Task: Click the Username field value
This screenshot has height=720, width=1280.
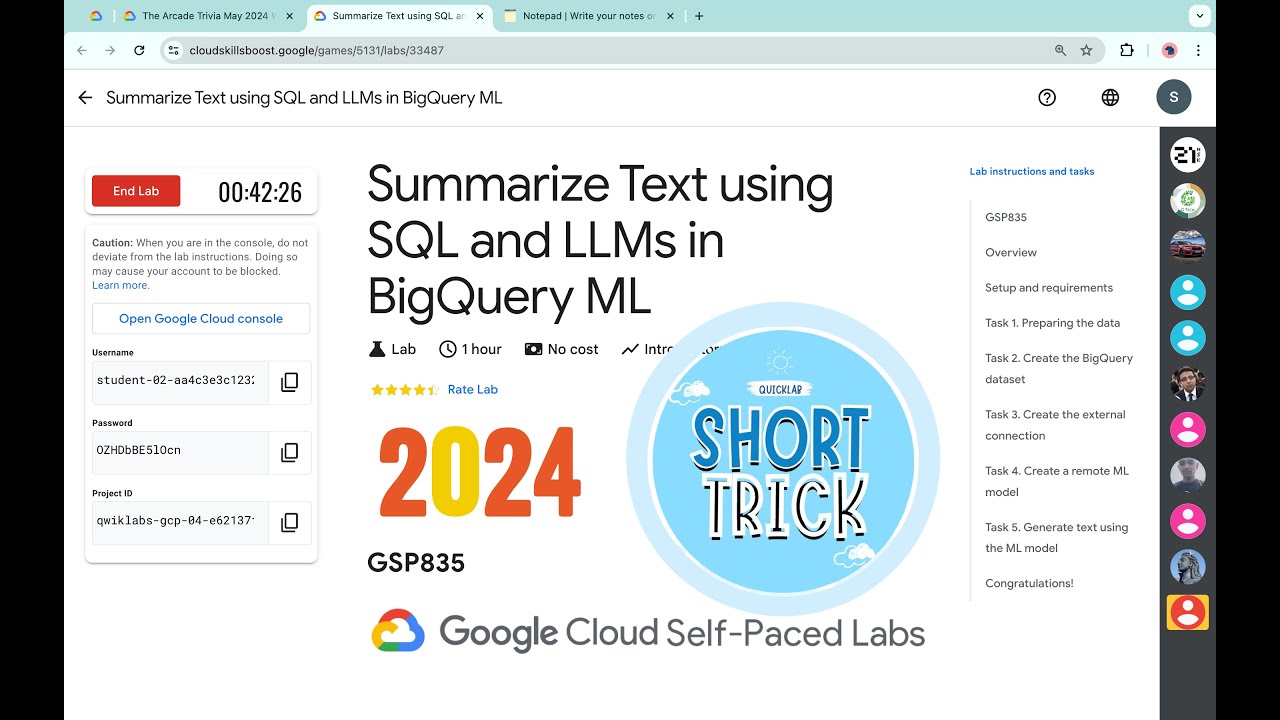Action: point(180,382)
